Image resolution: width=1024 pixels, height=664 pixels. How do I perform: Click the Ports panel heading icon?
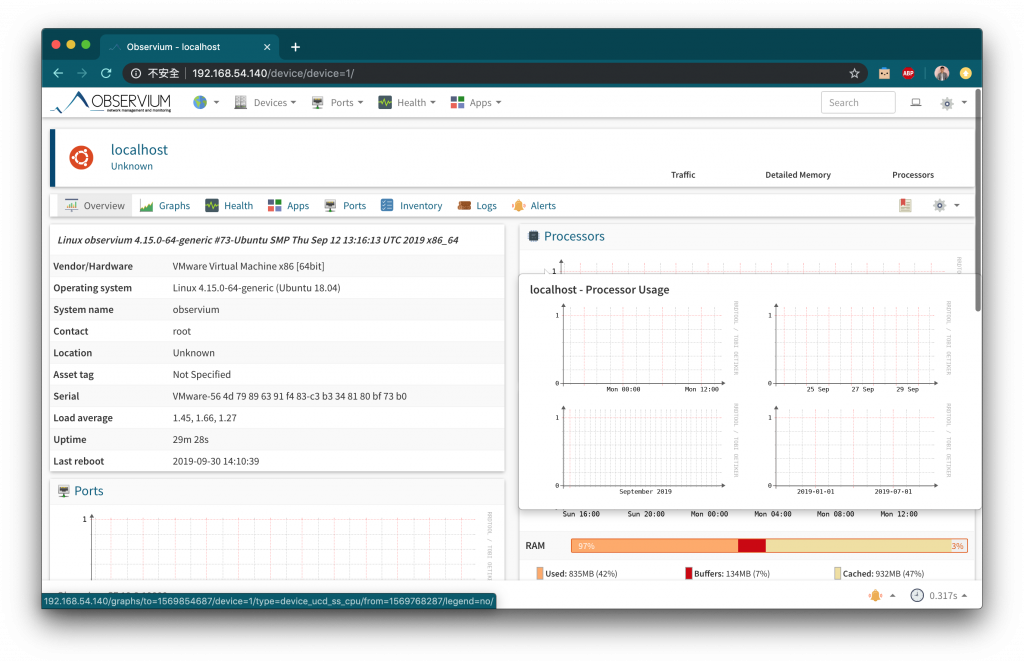click(x=63, y=491)
